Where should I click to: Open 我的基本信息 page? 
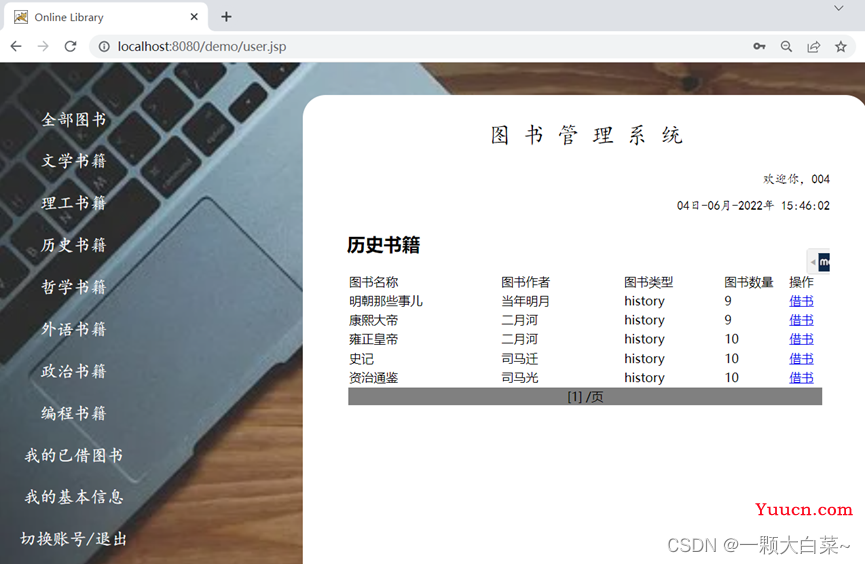[x=73, y=497]
